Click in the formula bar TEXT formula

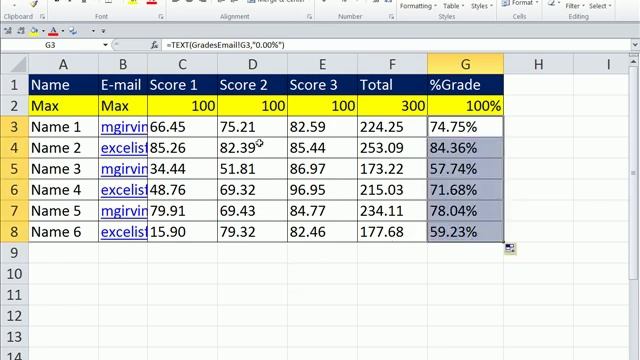point(226,45)
